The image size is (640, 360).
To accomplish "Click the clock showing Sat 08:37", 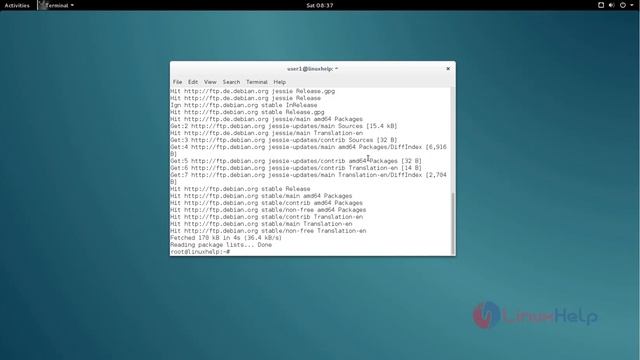I will [320, 5].
